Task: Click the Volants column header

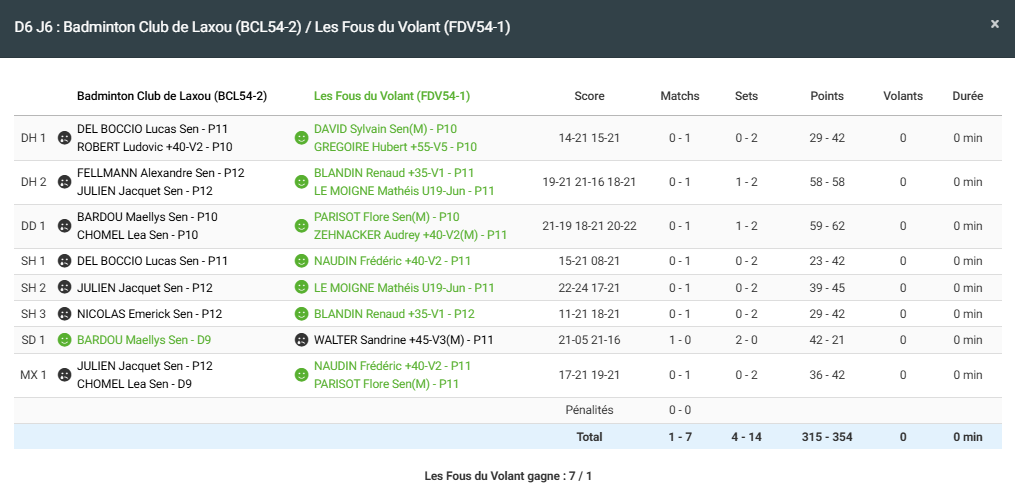Action: click(x=903, y=96)
